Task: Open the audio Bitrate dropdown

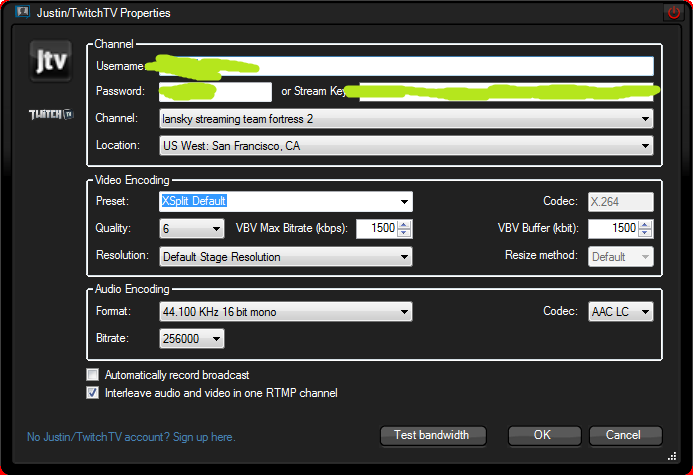Action: 191,338
